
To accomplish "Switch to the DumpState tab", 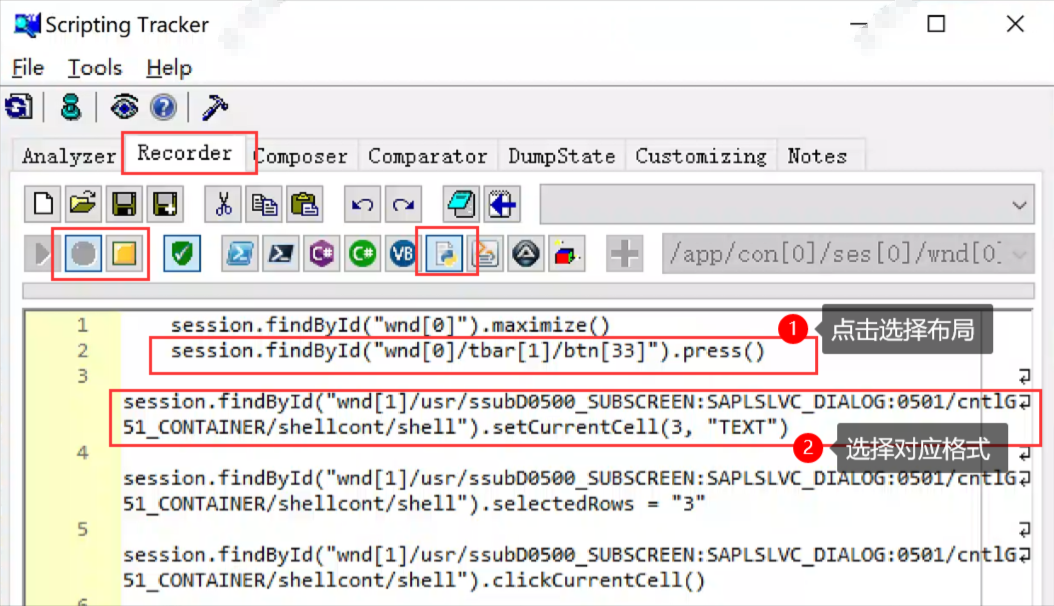I will (561, 156).
